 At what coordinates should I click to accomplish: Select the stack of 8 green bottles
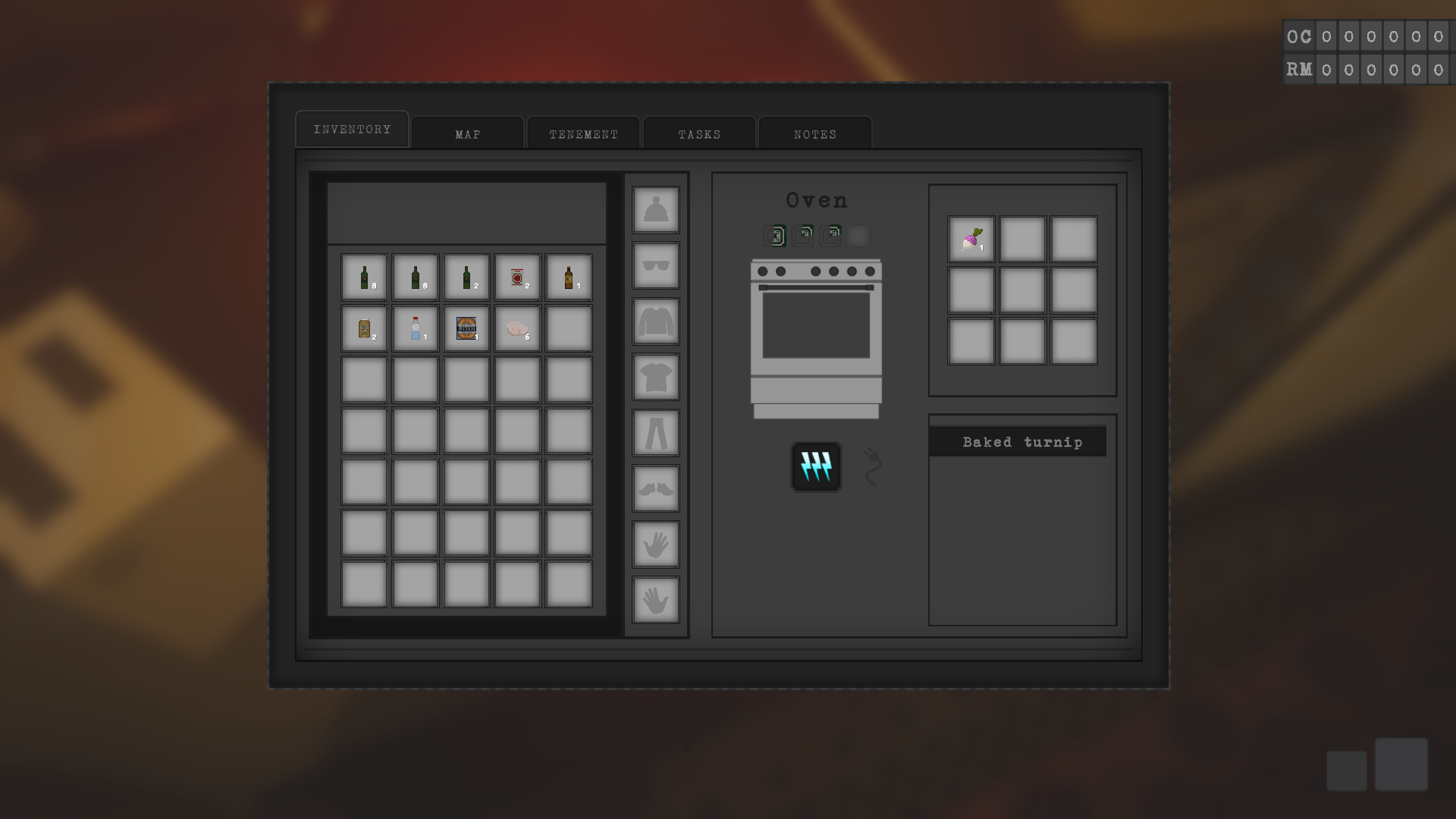coord(363,277)
